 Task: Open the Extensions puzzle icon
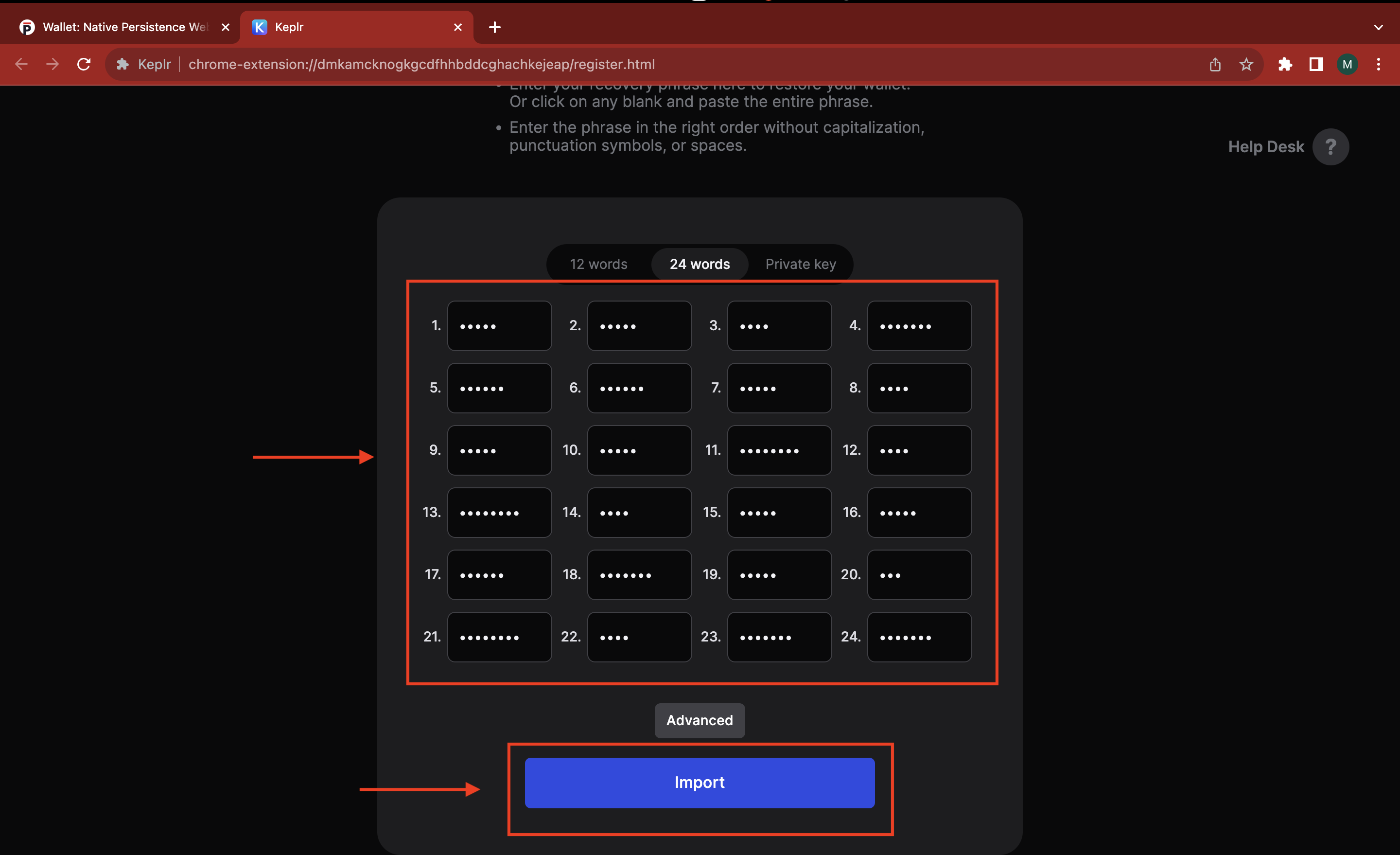(x=1285, y=64)
